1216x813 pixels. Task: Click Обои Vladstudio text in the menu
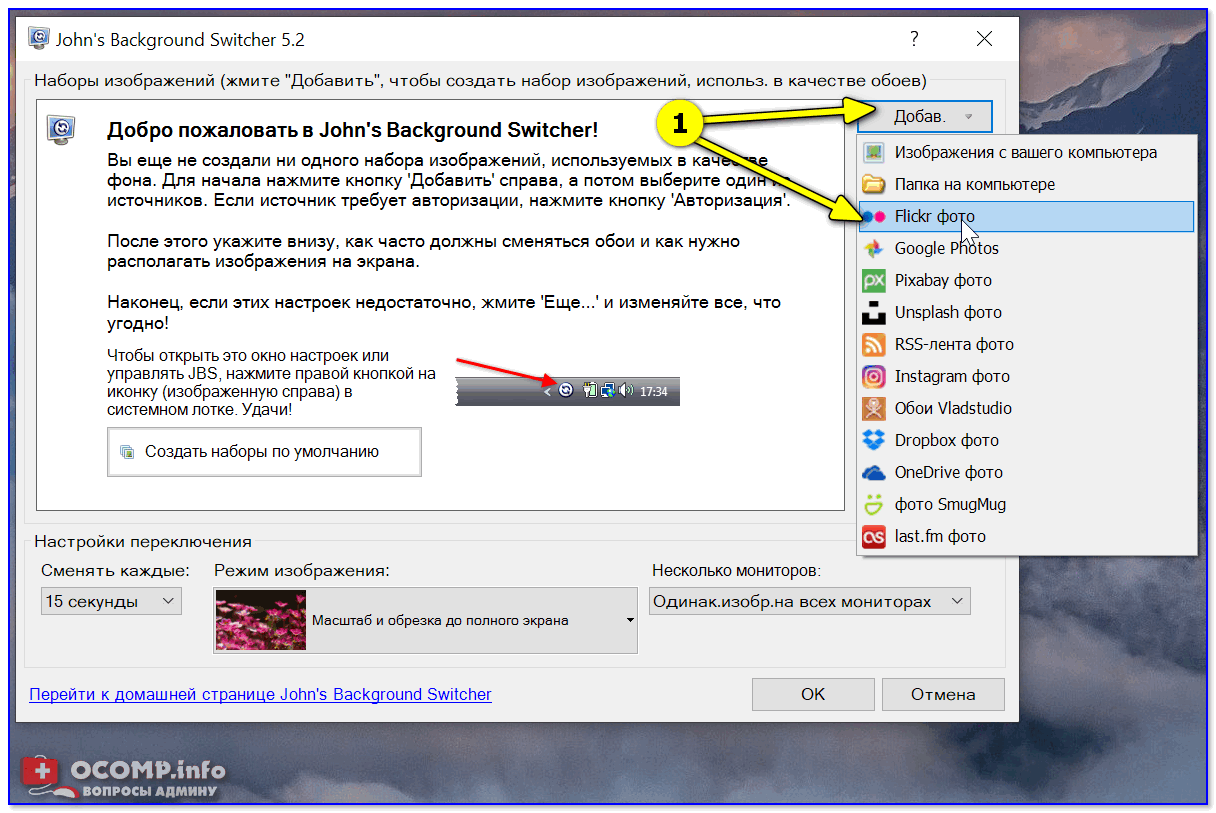tap(953, 408)
